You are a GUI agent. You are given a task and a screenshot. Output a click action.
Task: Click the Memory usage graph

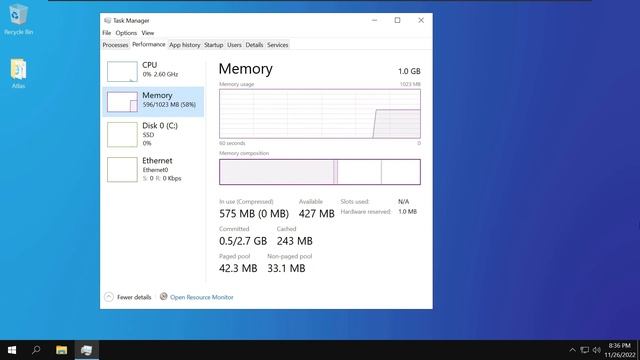coord(320,113)
